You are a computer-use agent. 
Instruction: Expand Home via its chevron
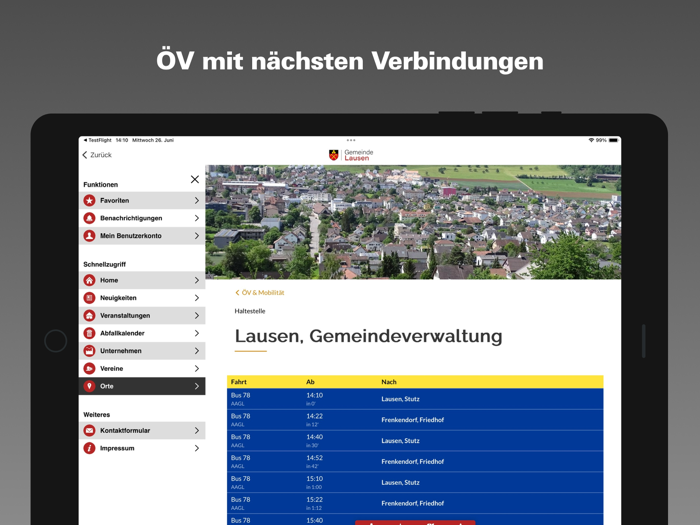coord(196,280)
